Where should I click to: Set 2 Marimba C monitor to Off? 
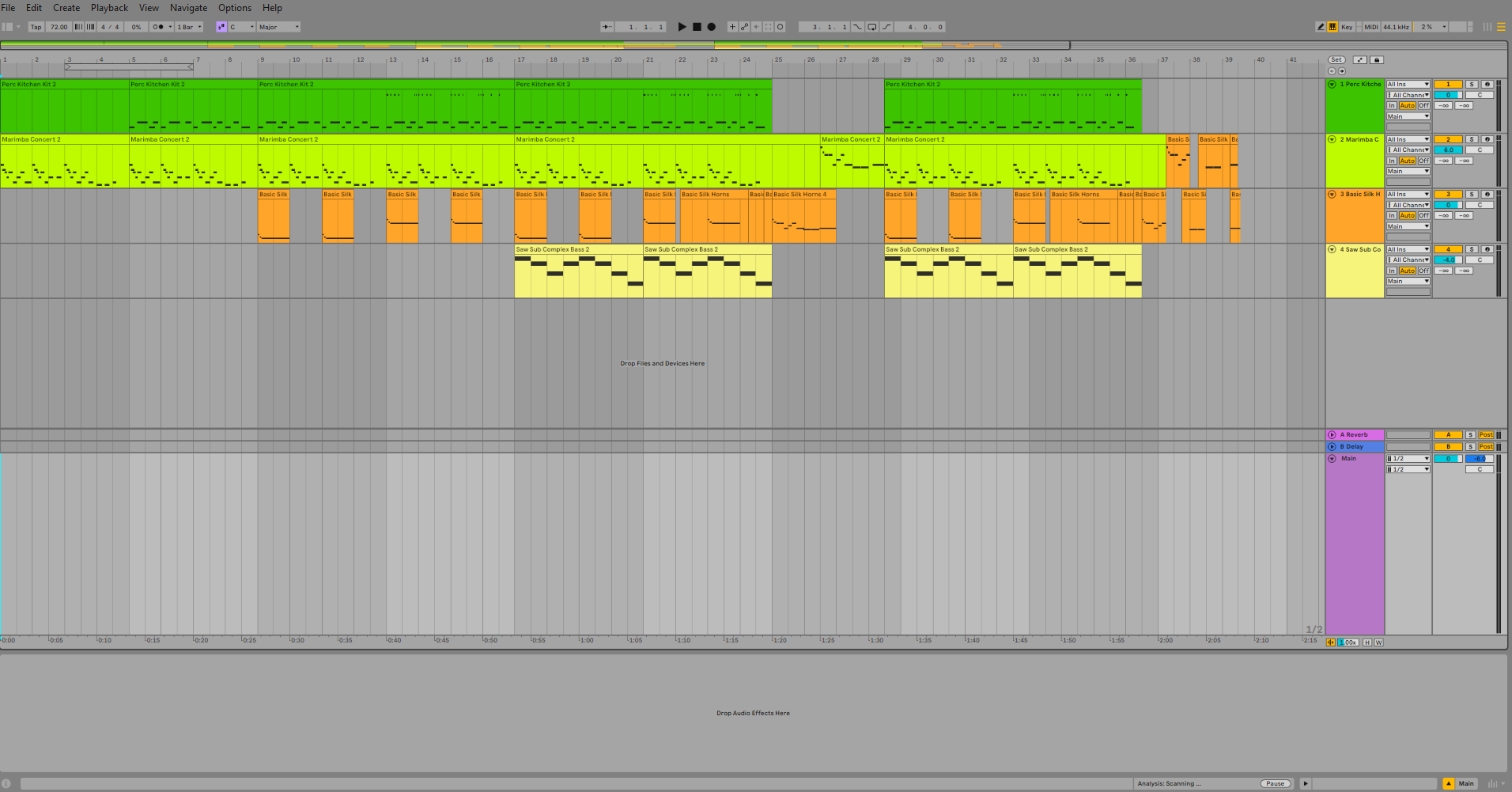(x=1423, y=161)
